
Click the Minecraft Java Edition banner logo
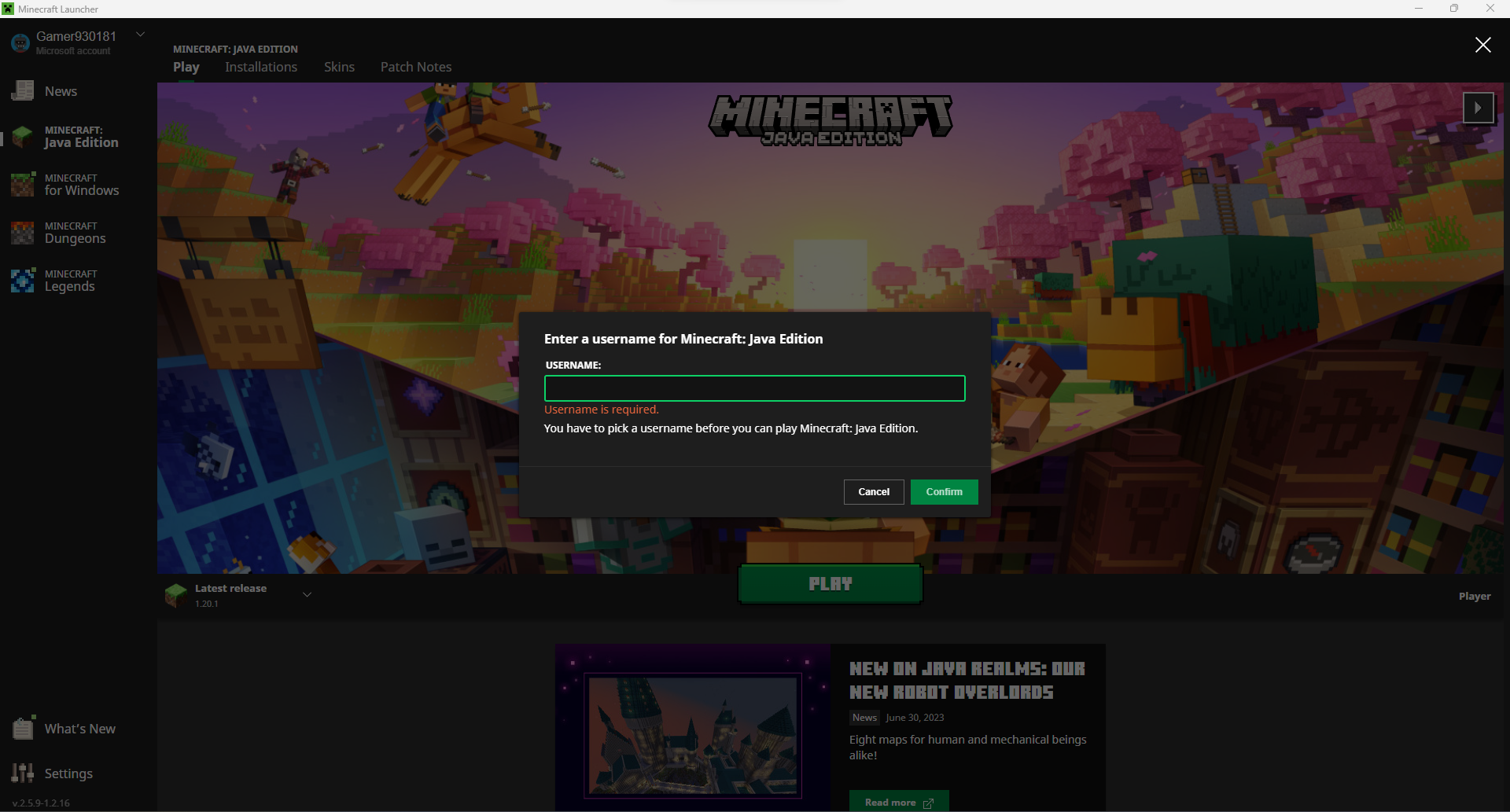click(830, 120)
